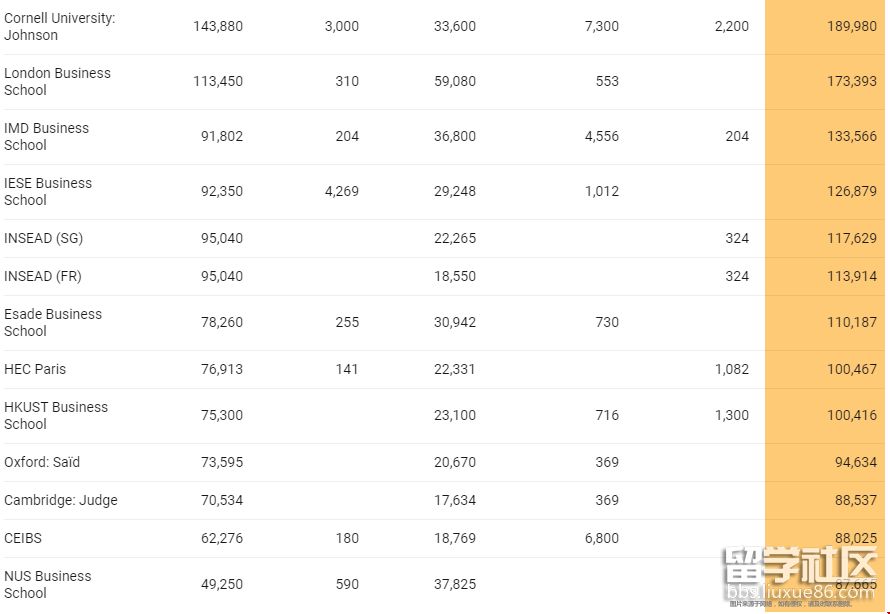This screenshot has height=614, width=890.
Task: Click the Oxford: Saïd row label
Action: pos(41,462)
